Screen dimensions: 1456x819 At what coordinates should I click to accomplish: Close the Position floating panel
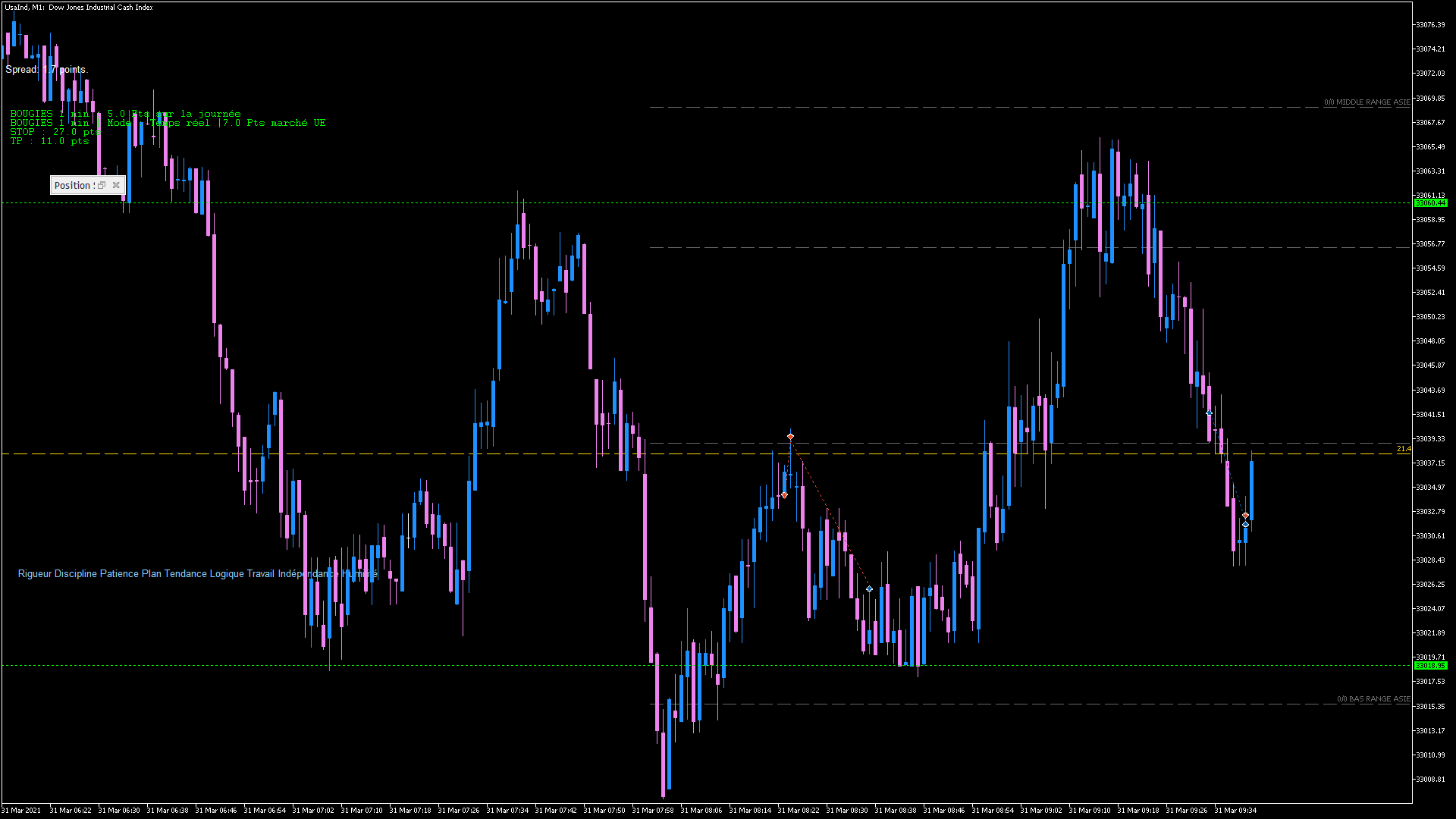point(116,185)
